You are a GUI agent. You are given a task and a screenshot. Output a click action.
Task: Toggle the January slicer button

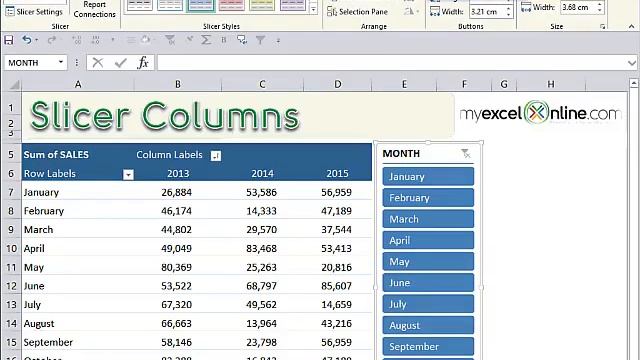[x=428, y=176]
